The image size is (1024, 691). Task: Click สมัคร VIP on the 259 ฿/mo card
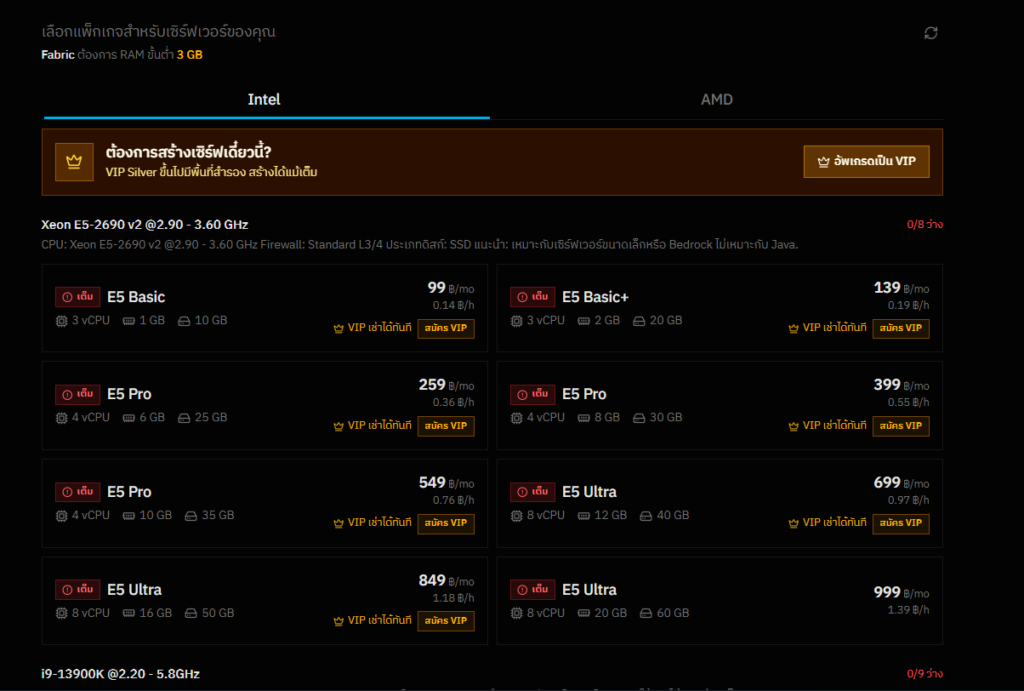point(446,426)
